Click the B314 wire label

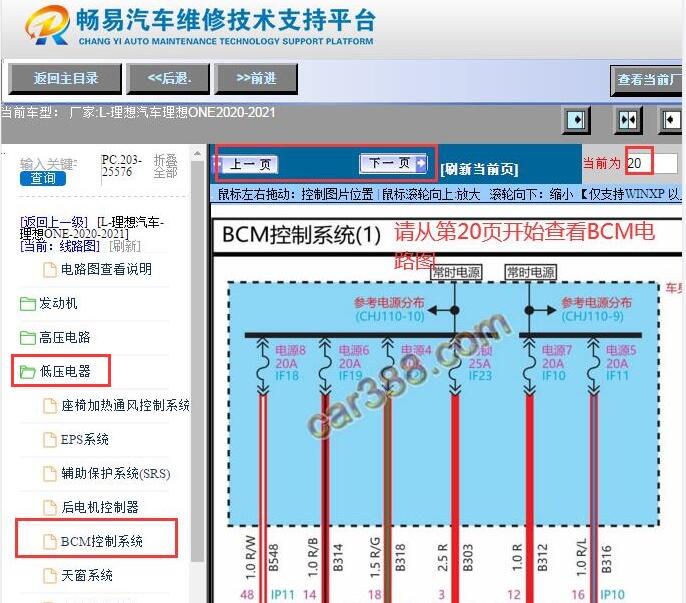coord(338,557)
